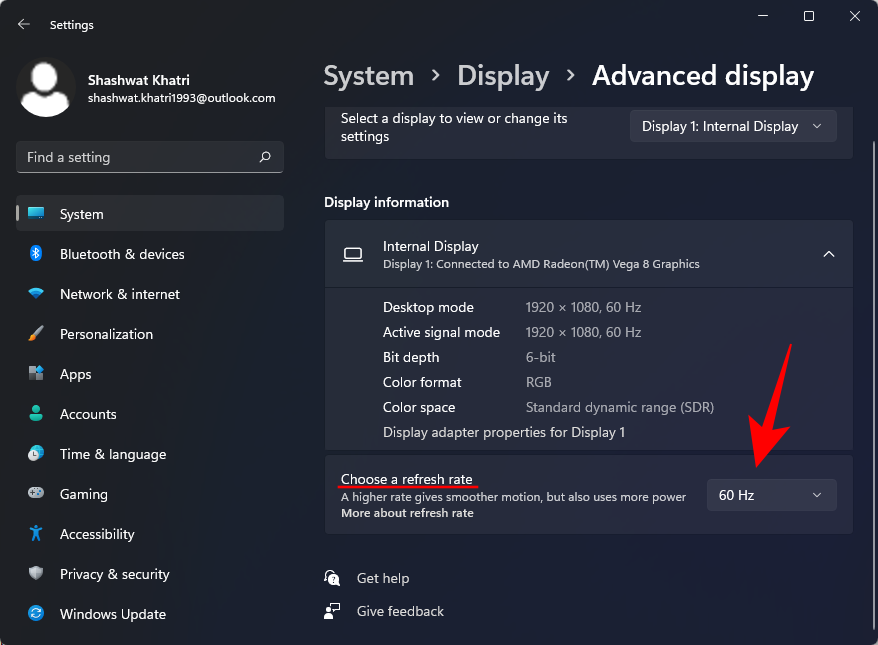This screenshot has height=645, width=878.
Task: Click the Get help link
Action: [x=382, y=578]
